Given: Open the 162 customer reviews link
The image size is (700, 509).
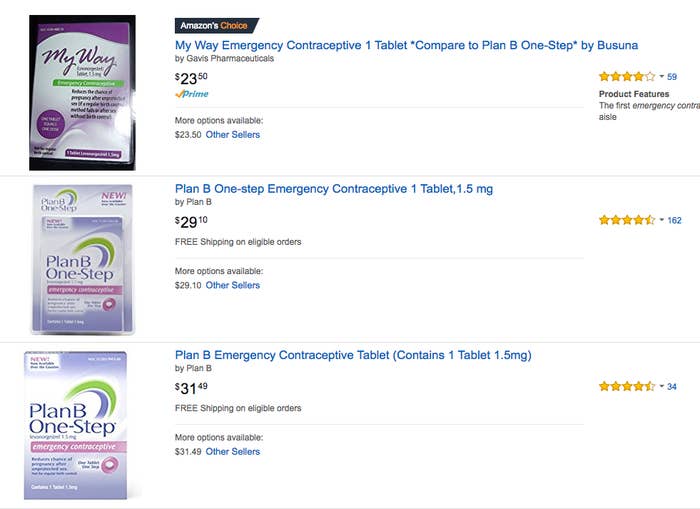Looking at the screenshot, I should [x=674, y=220].
